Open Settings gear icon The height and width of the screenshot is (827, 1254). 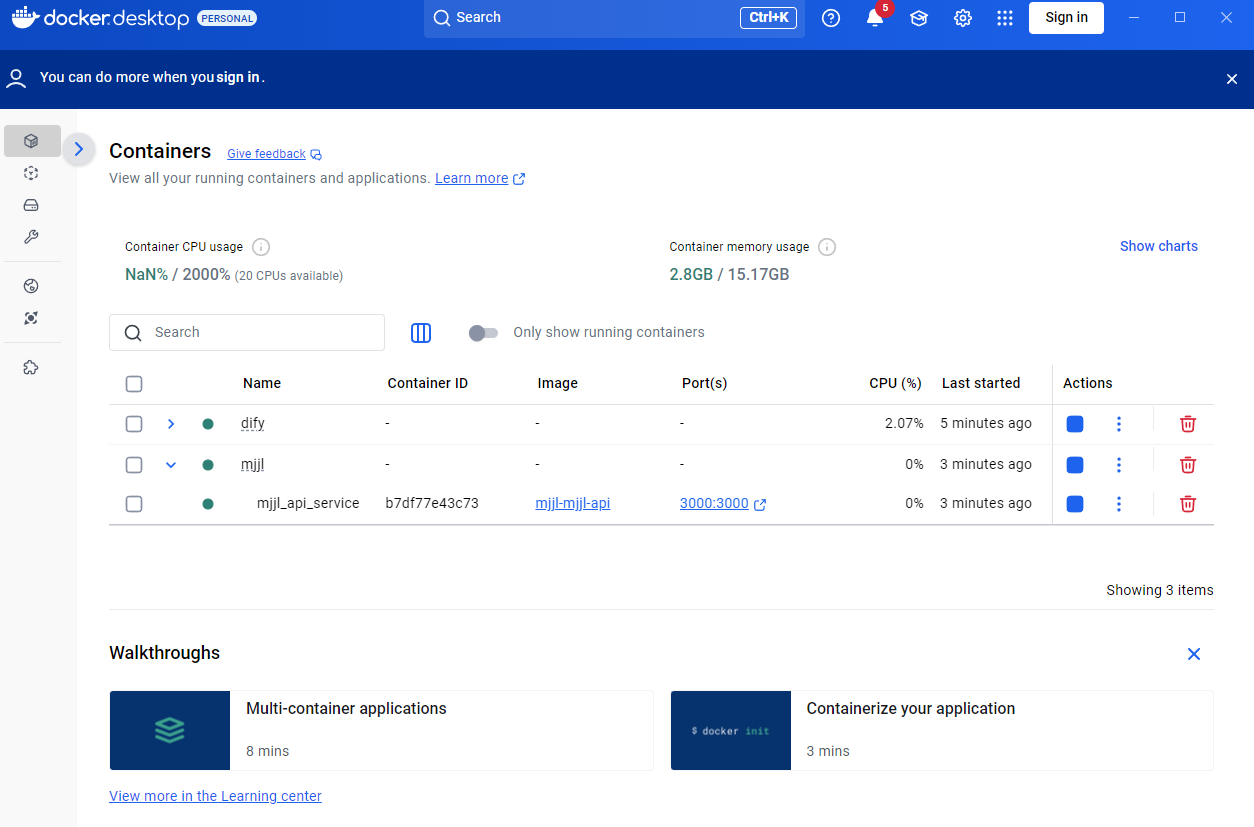(963, 18)
